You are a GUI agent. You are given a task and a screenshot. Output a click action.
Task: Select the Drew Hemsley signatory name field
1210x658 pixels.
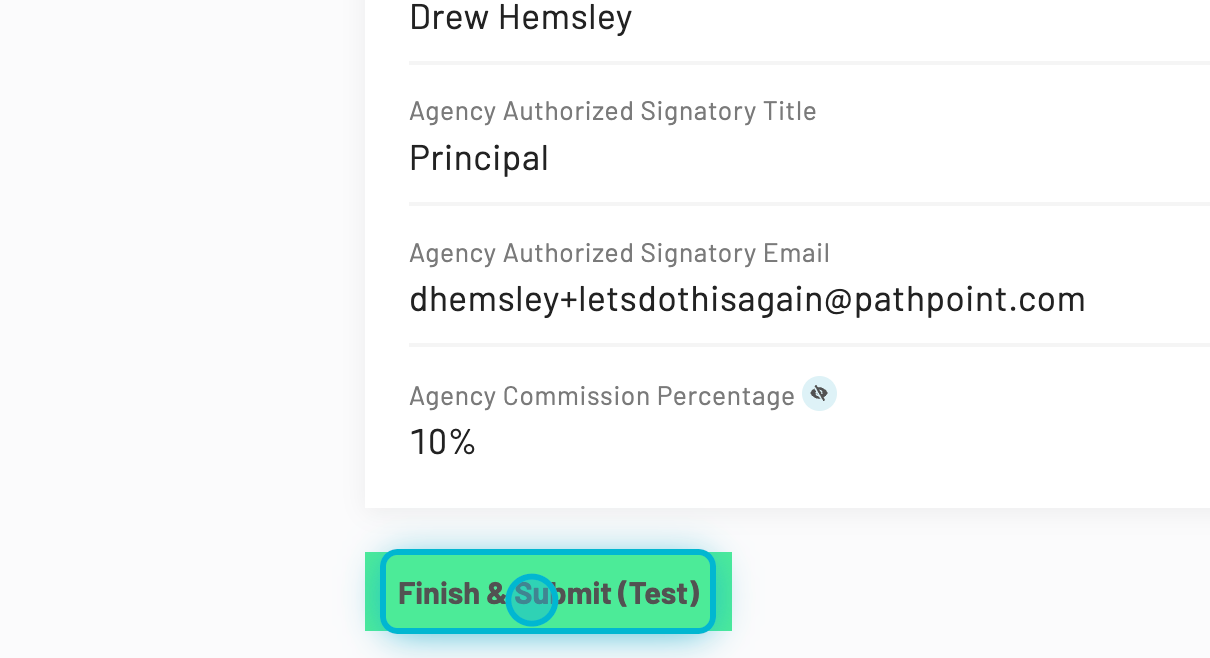point(520,18)
